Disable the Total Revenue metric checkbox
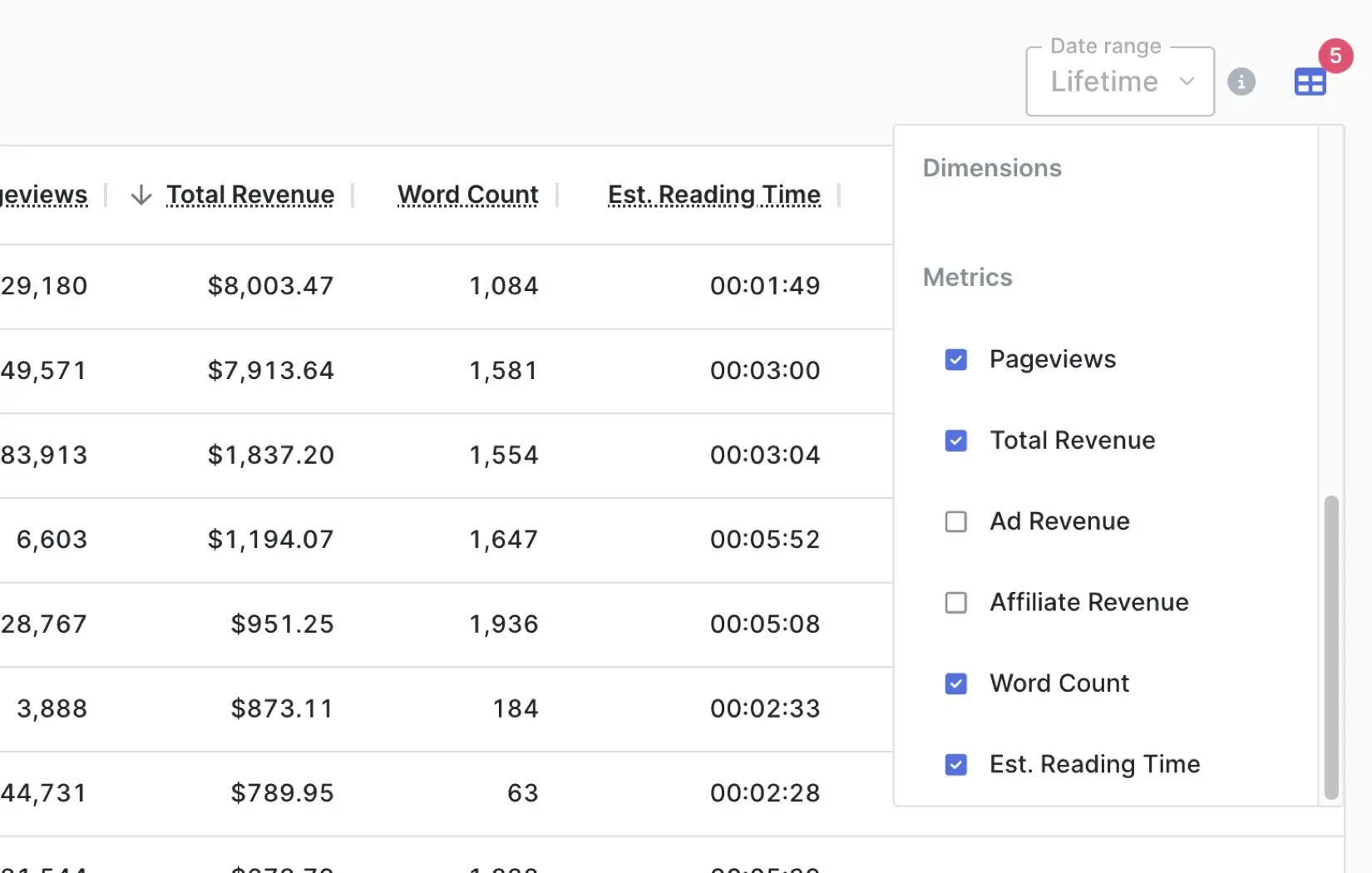The width and height of the screenshot is (1372, 873). 956,441
